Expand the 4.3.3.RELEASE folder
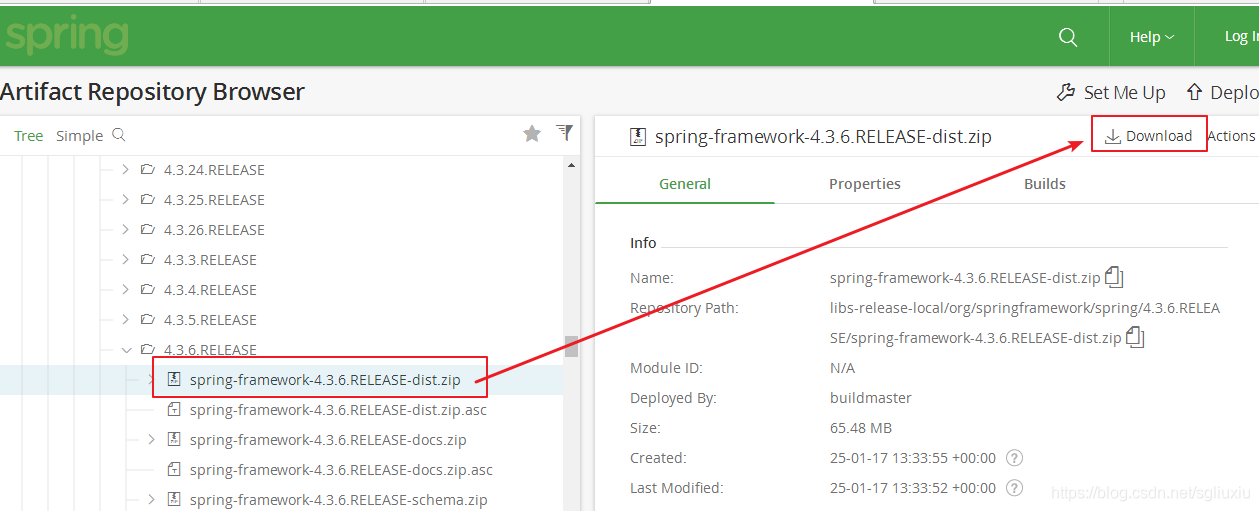 point(125,260)
